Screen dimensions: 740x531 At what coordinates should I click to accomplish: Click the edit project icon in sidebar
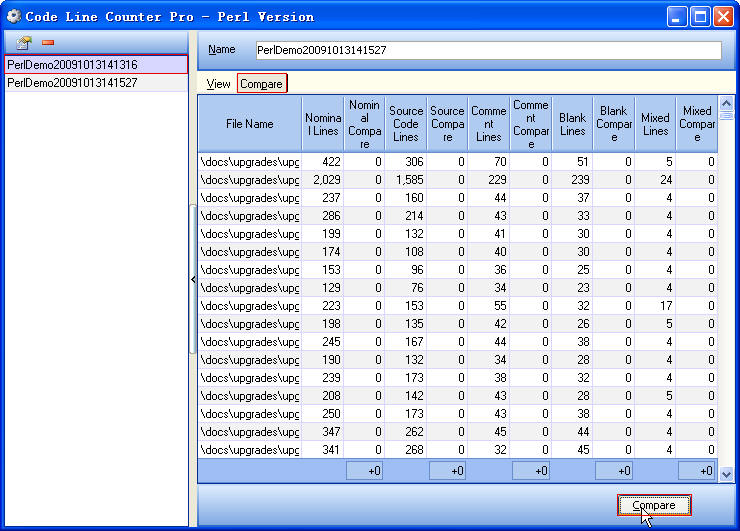(x=25, y=43)
